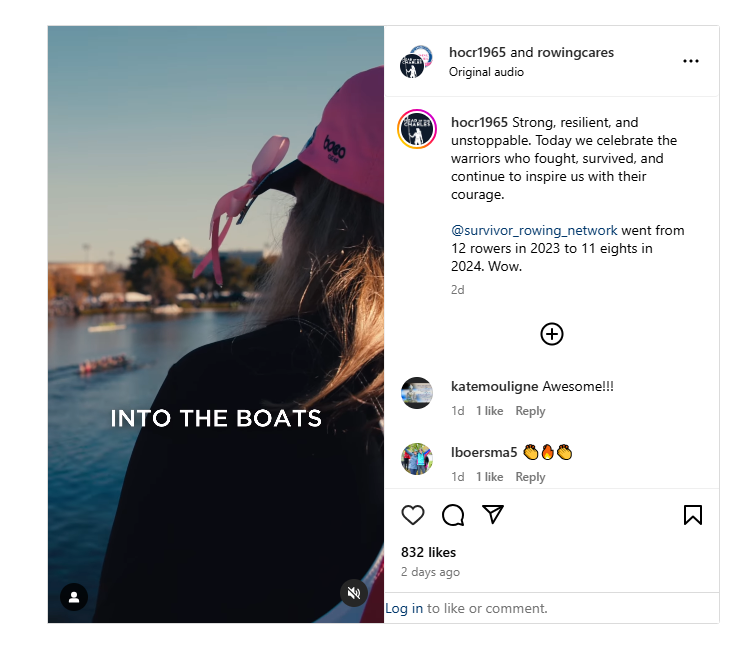
Task: Open the Original audio page
Action: [486, 72]
